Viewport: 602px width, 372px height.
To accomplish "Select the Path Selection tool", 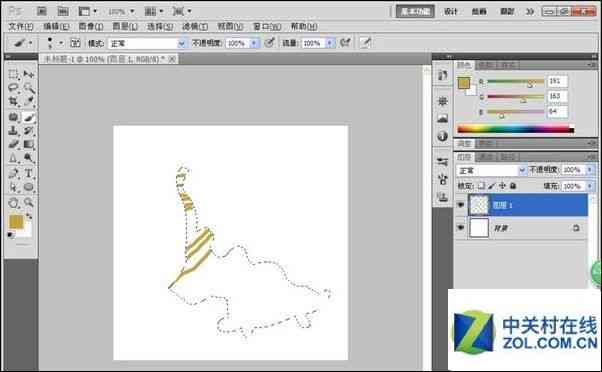I will point(13,187).
